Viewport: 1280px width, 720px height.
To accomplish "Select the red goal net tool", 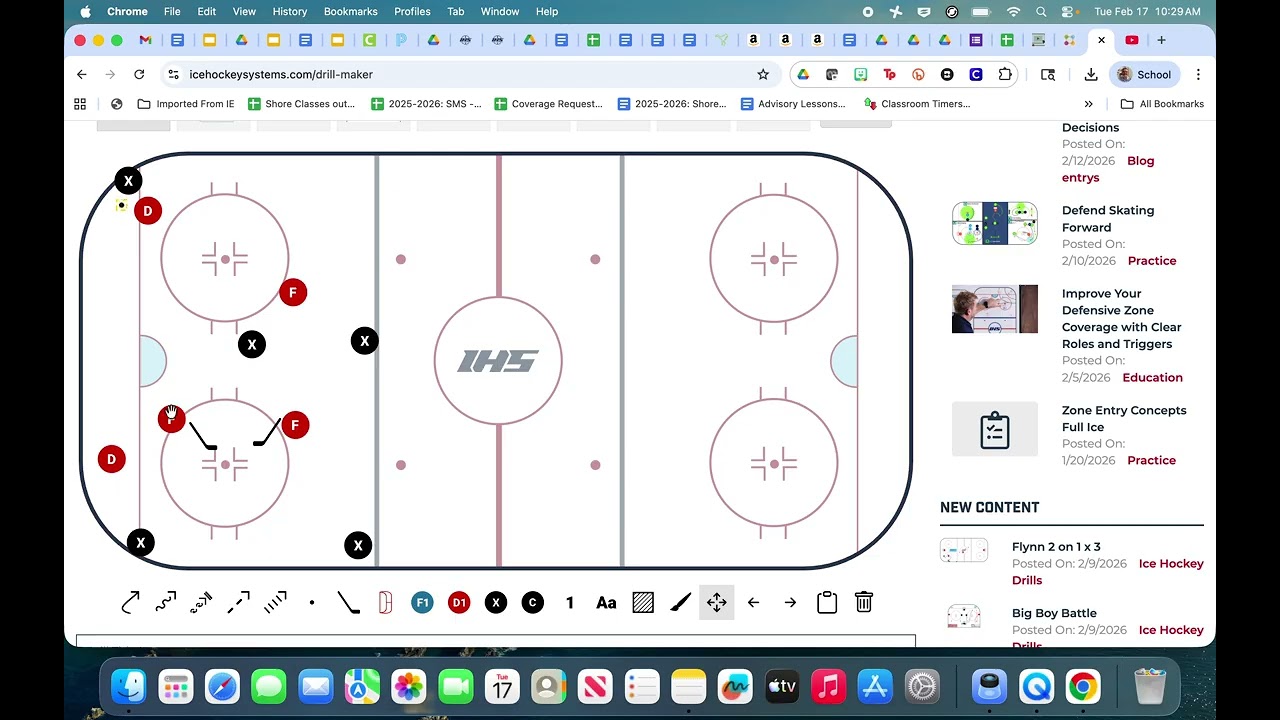I will tap(385, 602).
